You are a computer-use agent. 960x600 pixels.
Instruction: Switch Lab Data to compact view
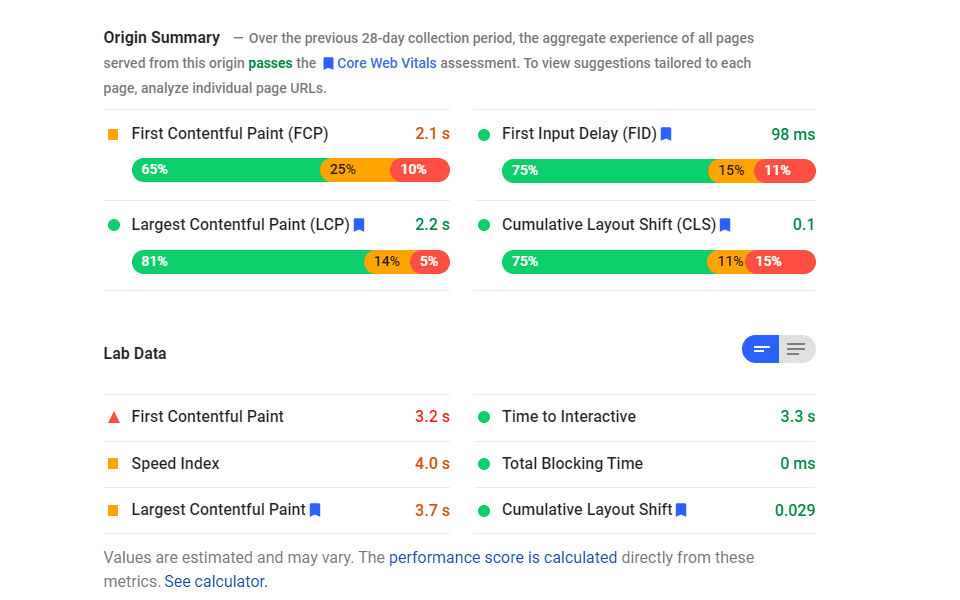761,349
